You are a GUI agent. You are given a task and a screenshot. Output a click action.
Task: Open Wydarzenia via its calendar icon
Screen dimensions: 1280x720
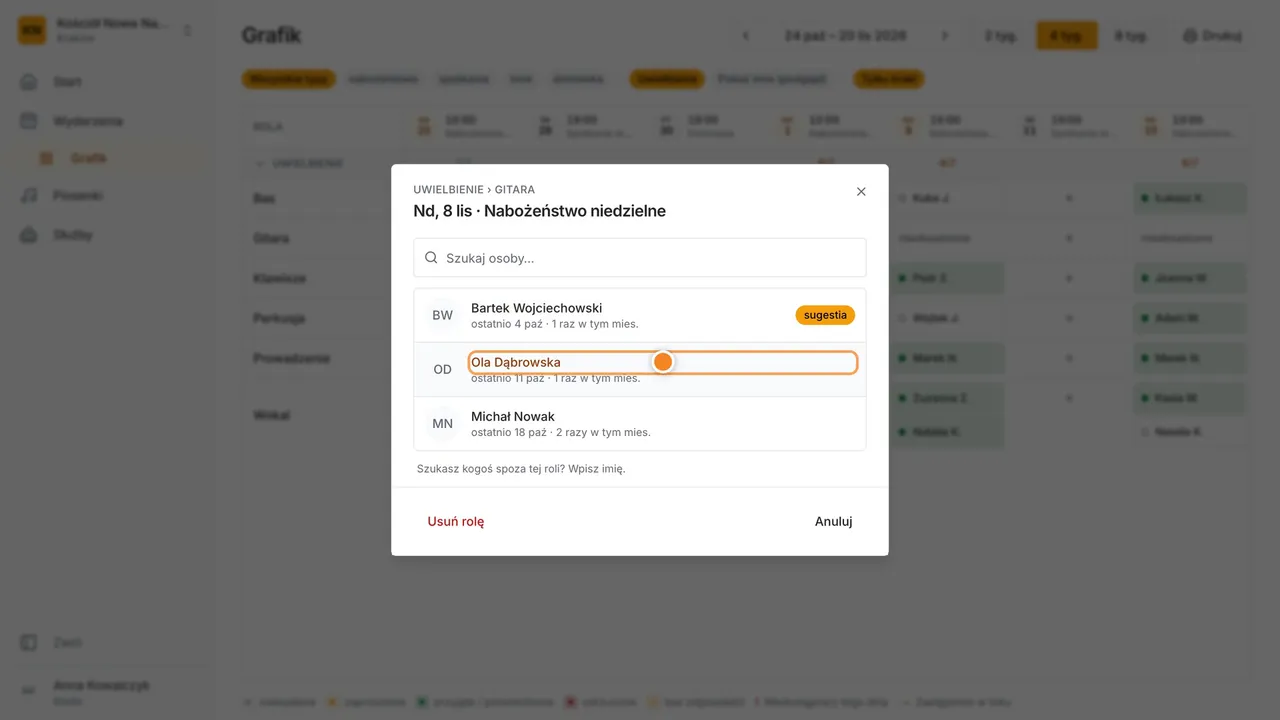pyautogui.click(x=29, y=121)
